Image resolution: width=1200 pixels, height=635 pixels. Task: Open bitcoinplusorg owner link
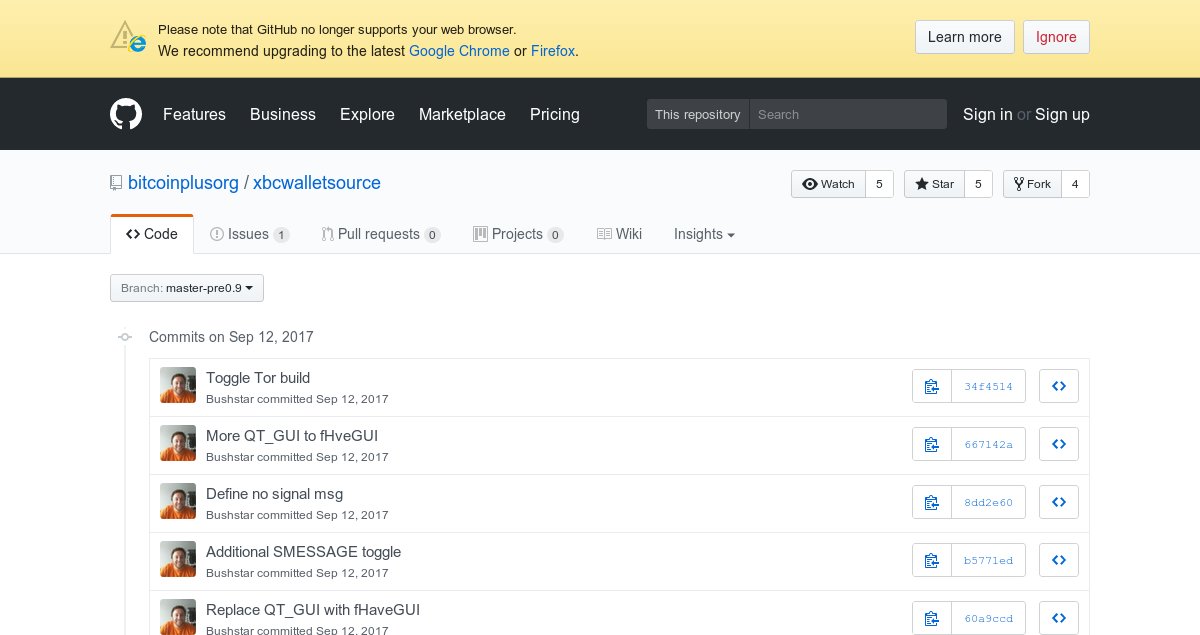183,183
